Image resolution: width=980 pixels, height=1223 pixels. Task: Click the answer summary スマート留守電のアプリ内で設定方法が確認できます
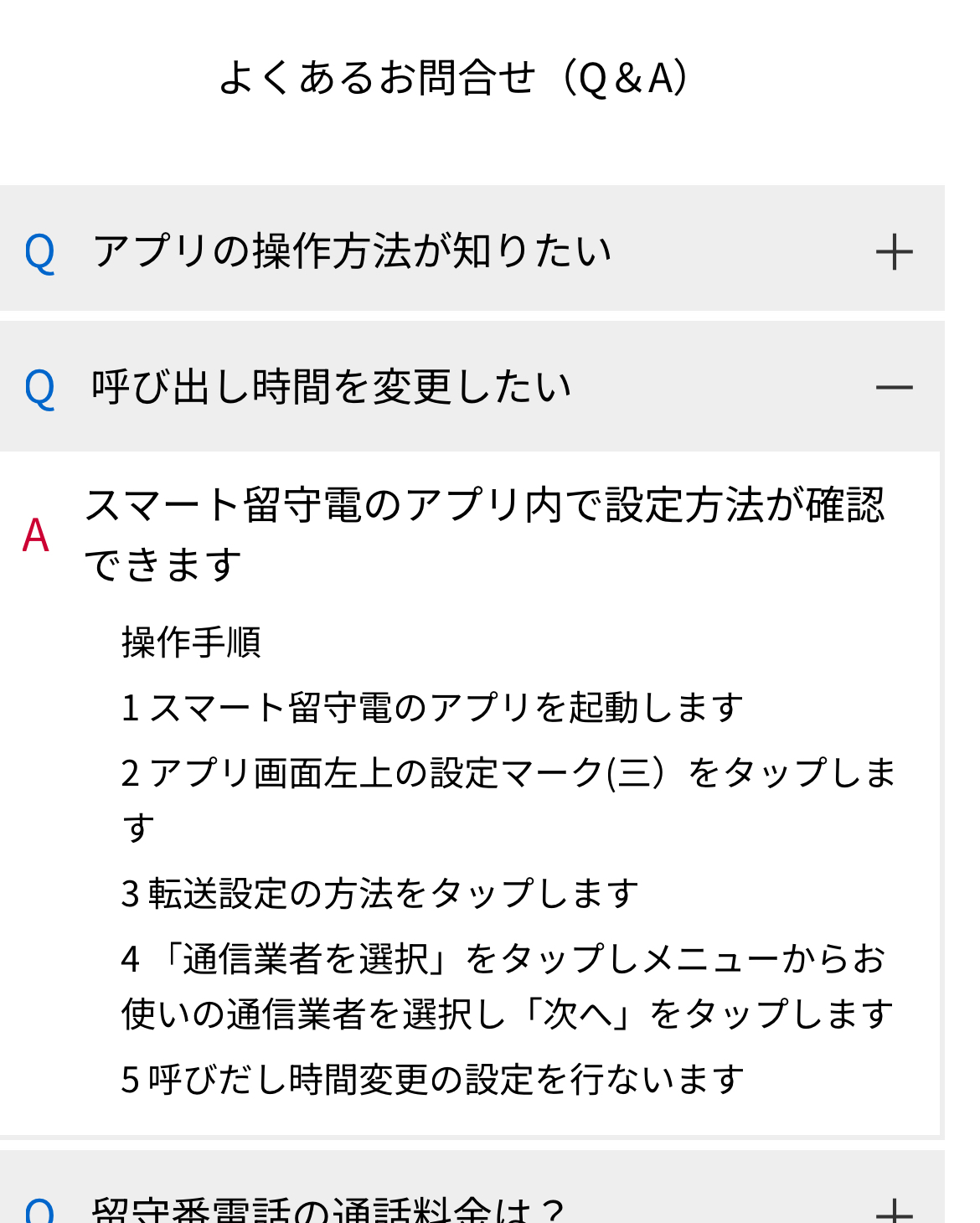pos(484,534)
